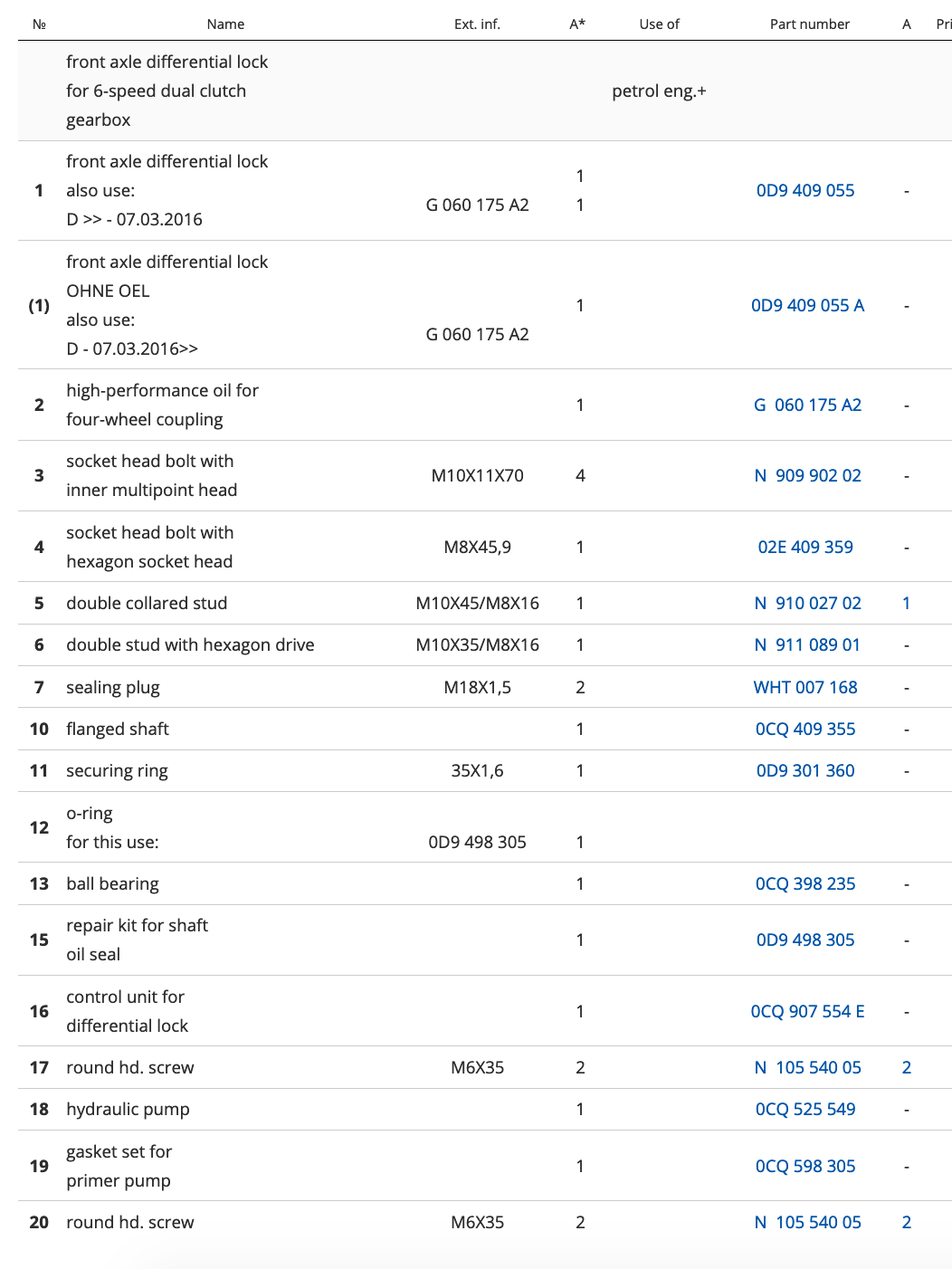Image resolution: width=952 pixels, height=1269 pixels.
Task: Open hydraulic pump part 0CQ 525 549
Action: coord(805,1110)
